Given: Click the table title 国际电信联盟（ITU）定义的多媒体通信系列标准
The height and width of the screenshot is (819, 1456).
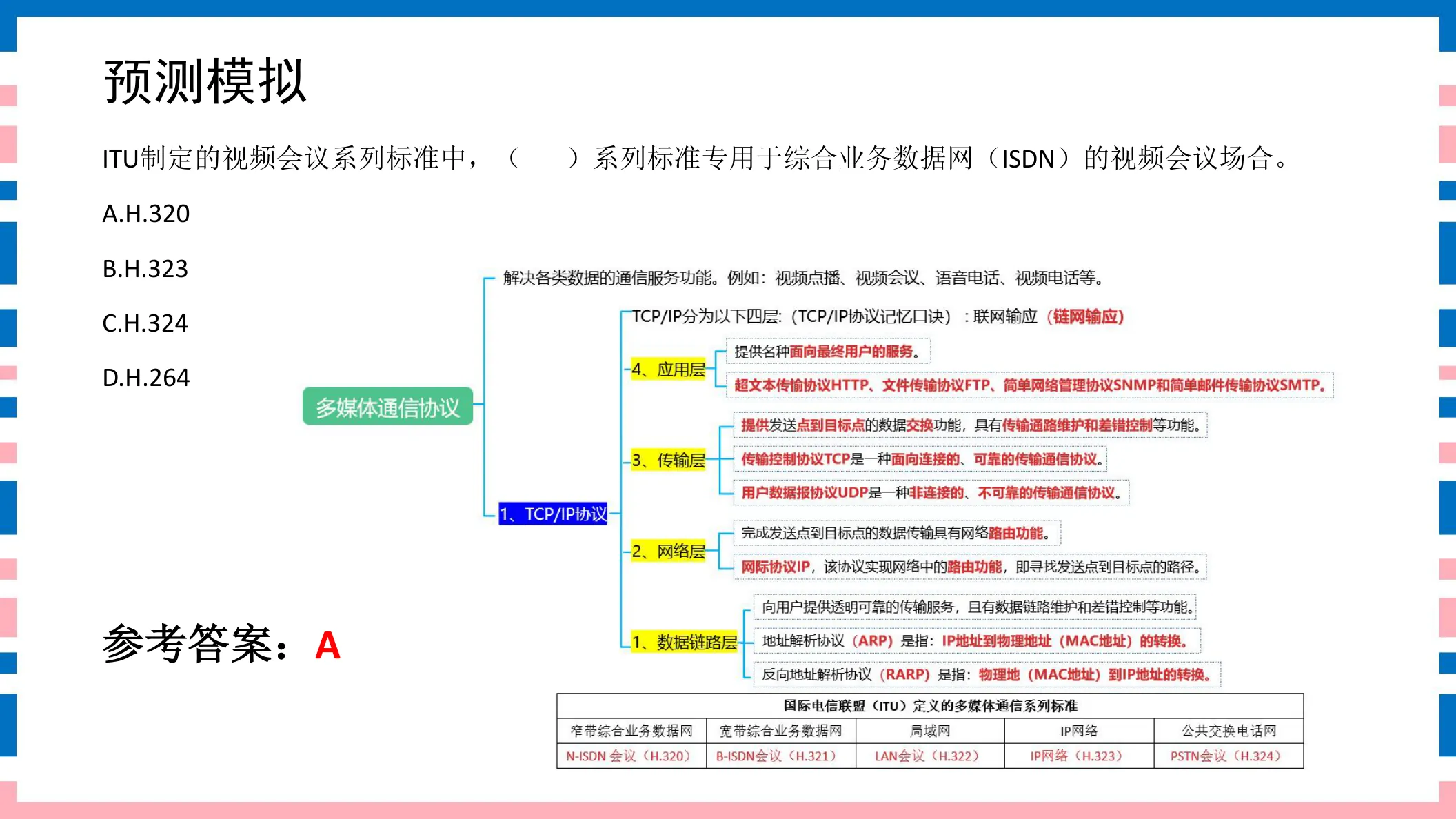Looking at the screenshot, I should [930, 706].
